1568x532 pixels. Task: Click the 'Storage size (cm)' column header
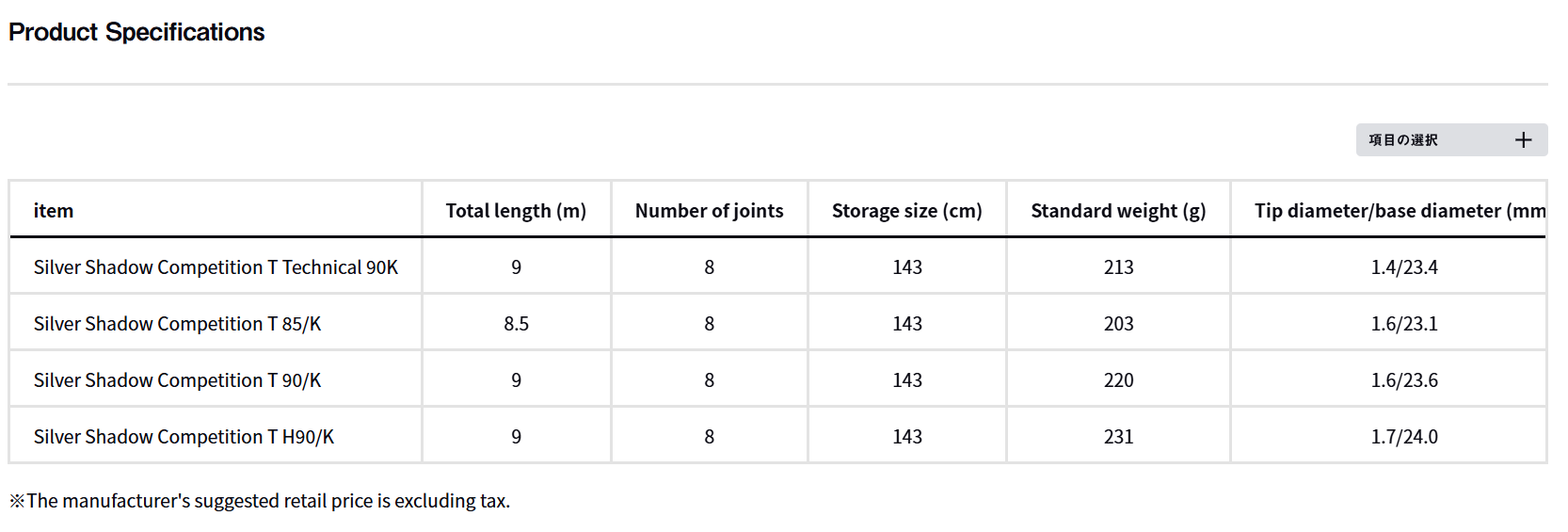coord(906,211)
